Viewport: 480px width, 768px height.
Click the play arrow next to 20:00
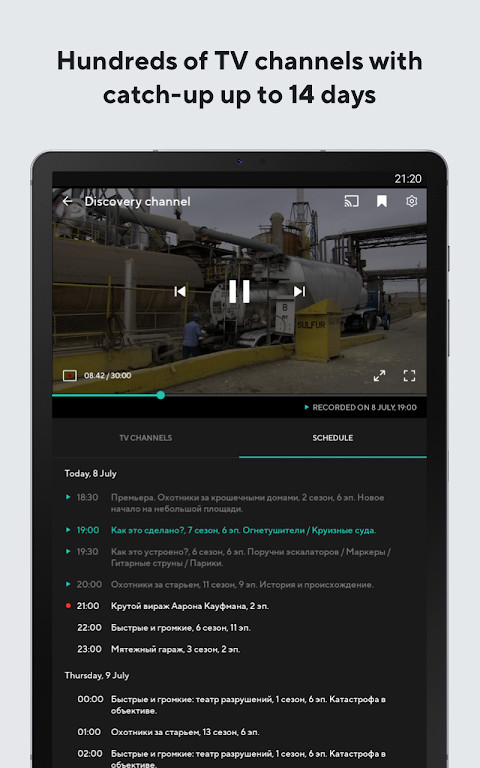[68, 584]
